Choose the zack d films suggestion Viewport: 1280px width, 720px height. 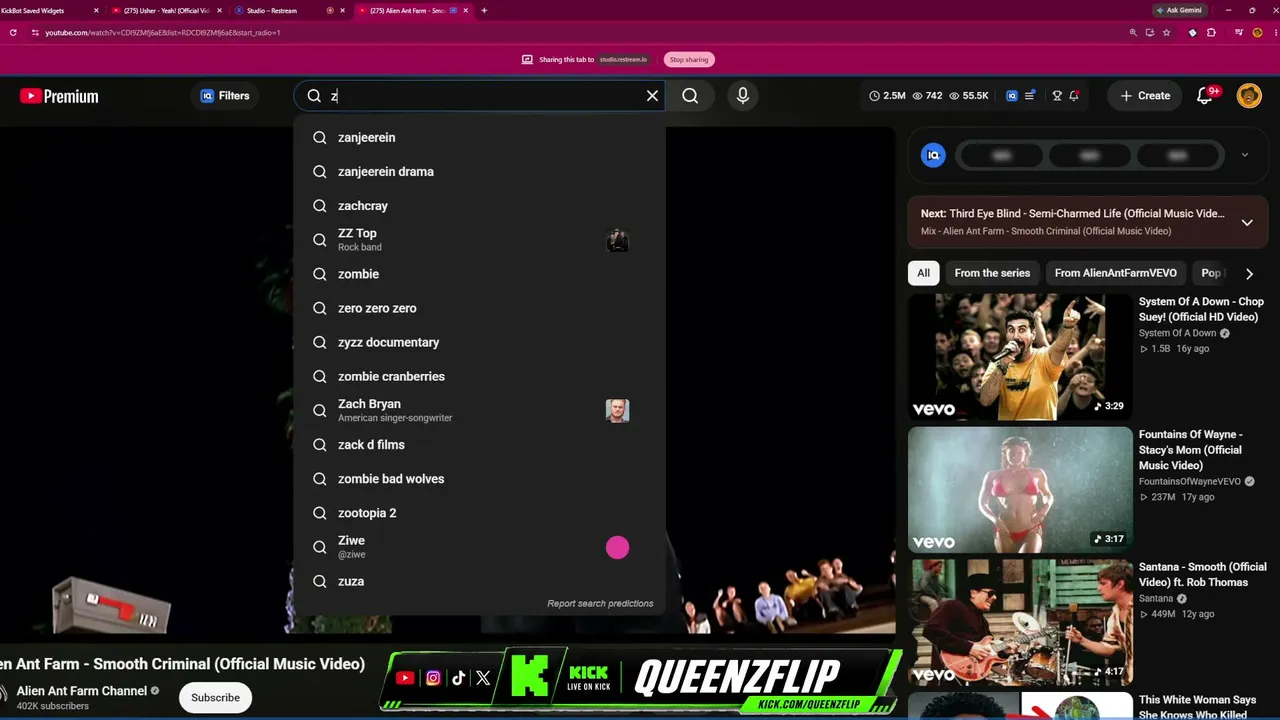[x=480, y=445]
